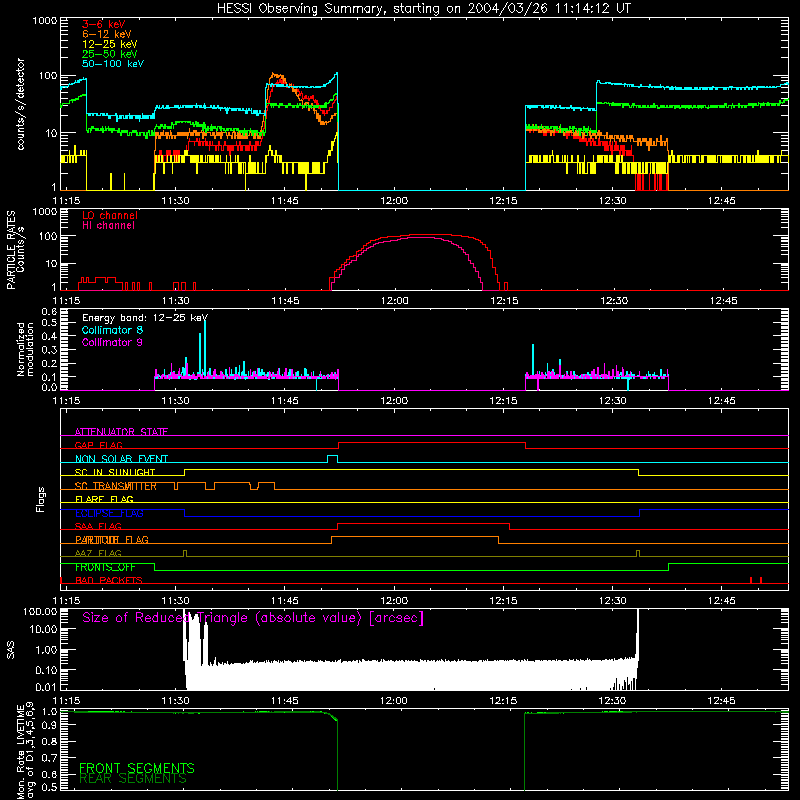Click the Collimator 8 legend label
The width and height of the screenshot is (800, 800).
pyautogui.click(x=112, y=330)
